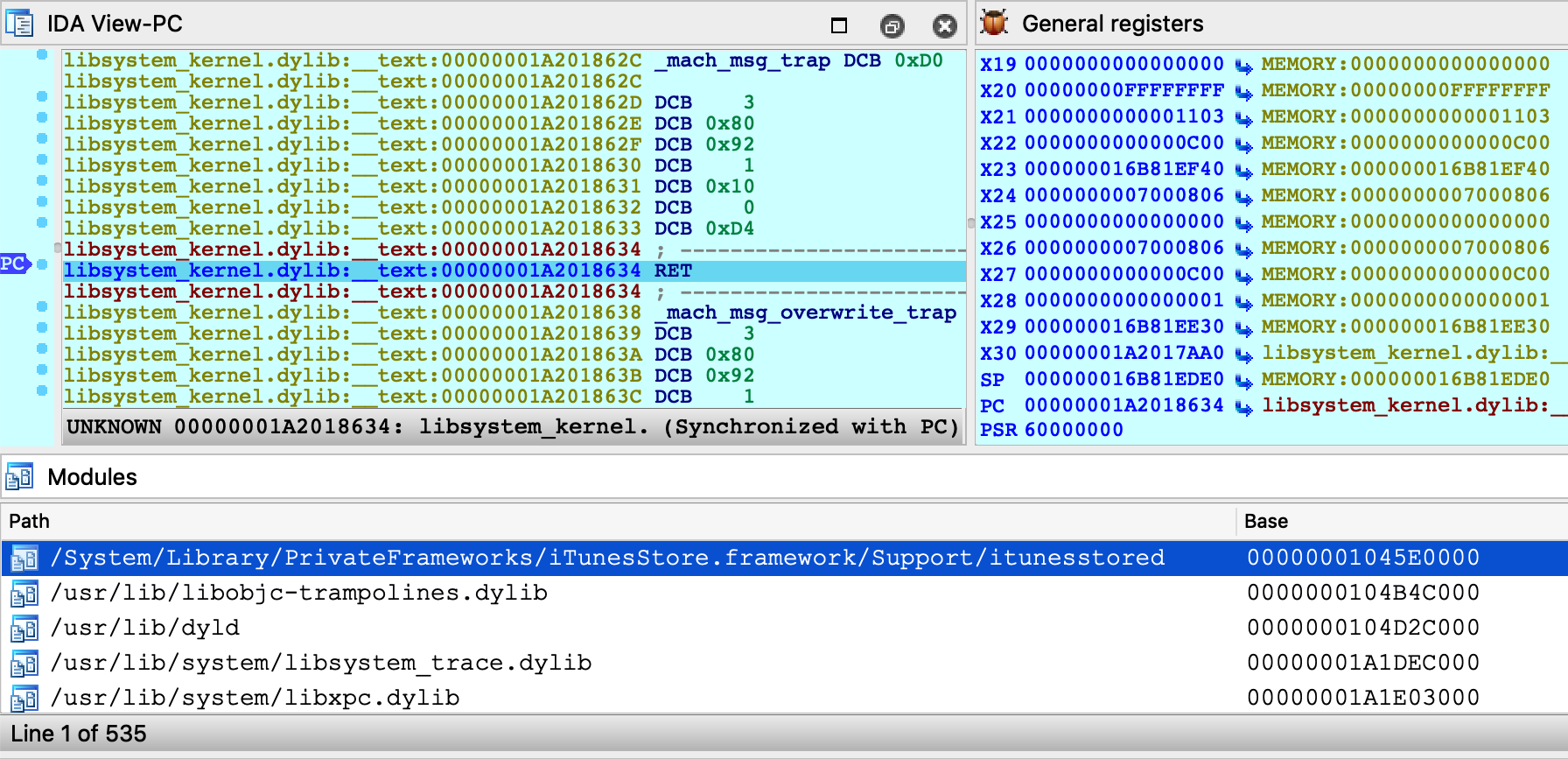This screenshot has height=759, width=1568.
Task: Follow the jump arrow beside register X30
Action: (x=1242, y=355)
